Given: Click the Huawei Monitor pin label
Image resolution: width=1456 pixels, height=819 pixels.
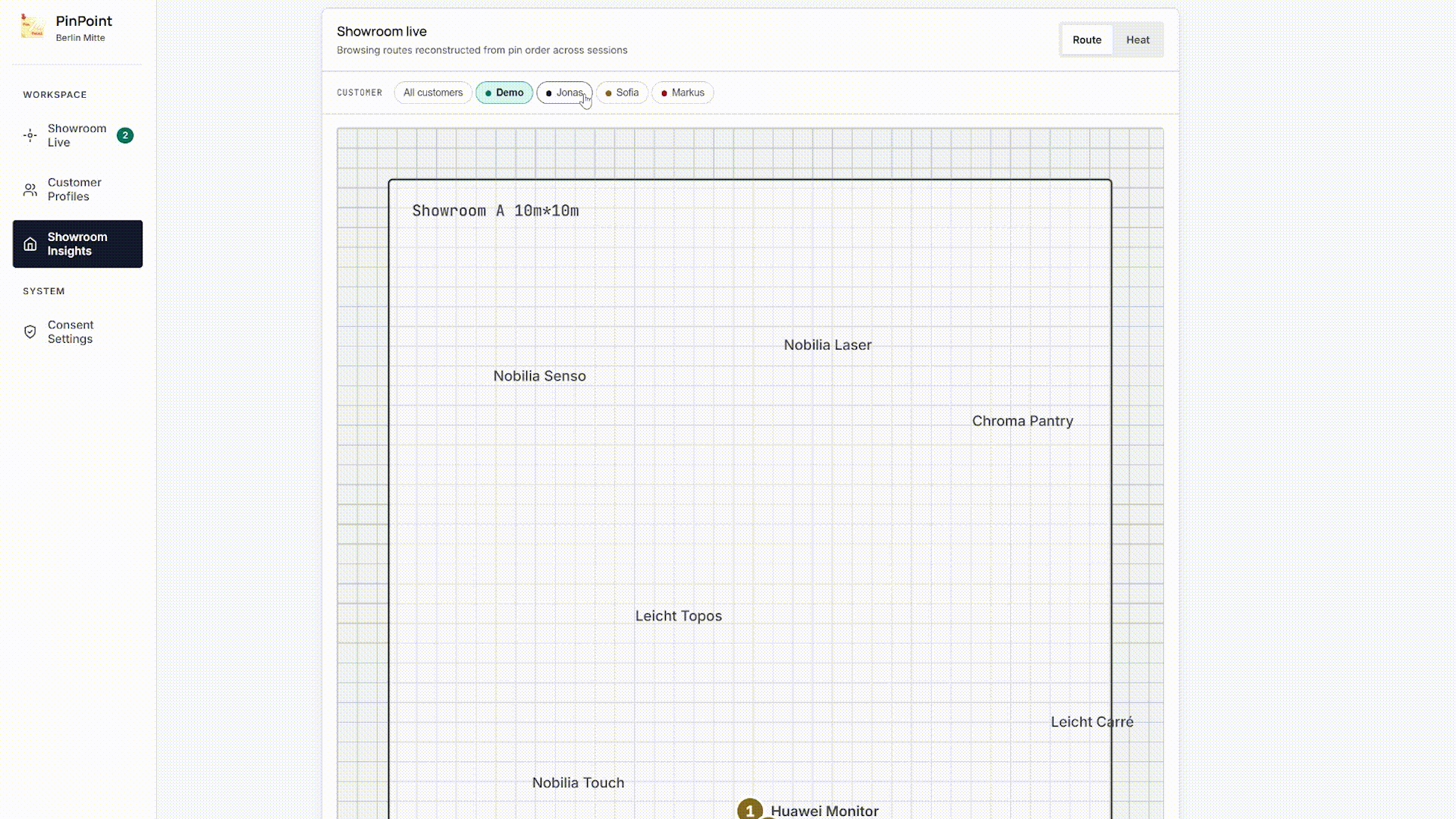Looking at the screenshot, I should tap(824, 811).
